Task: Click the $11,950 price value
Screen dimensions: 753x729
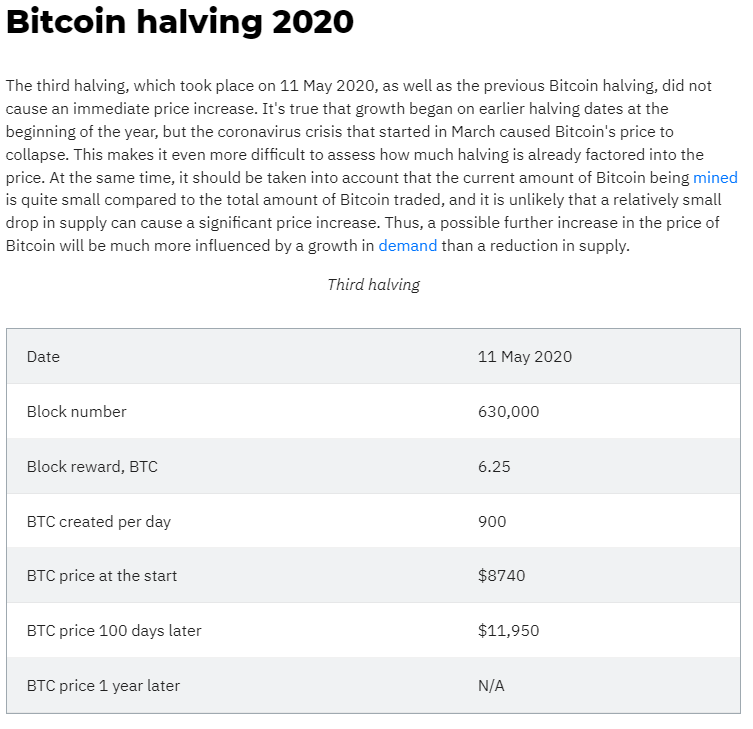Action: tap(510, 631)
